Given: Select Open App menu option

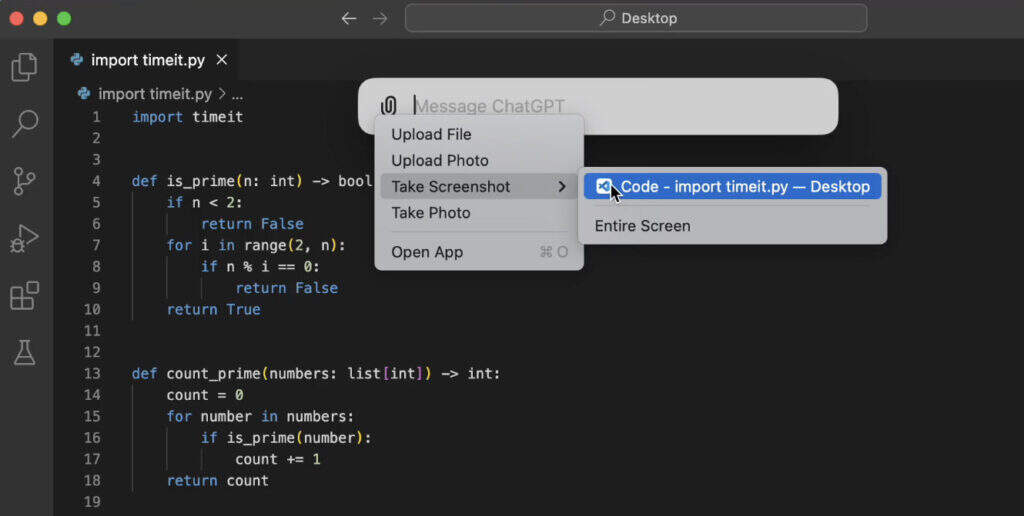Looking at the screenshot, I should tap(427, 252).
